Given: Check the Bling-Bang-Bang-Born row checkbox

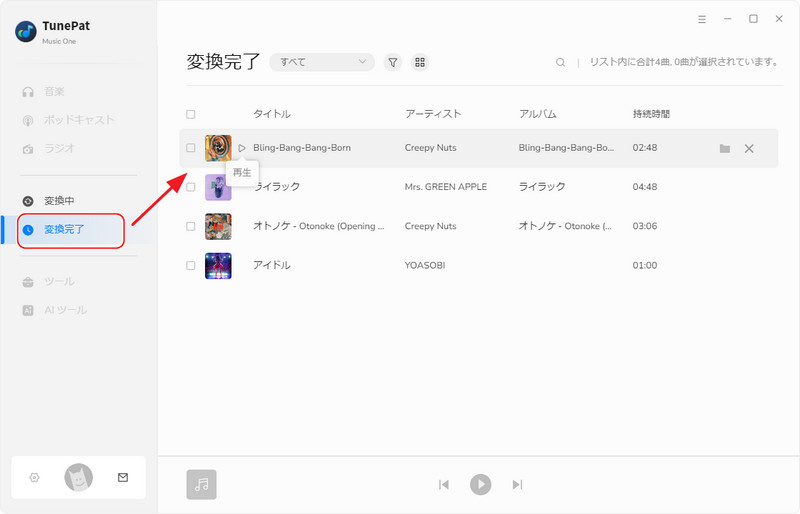Looking at the screenshot, I should (191, 148).
